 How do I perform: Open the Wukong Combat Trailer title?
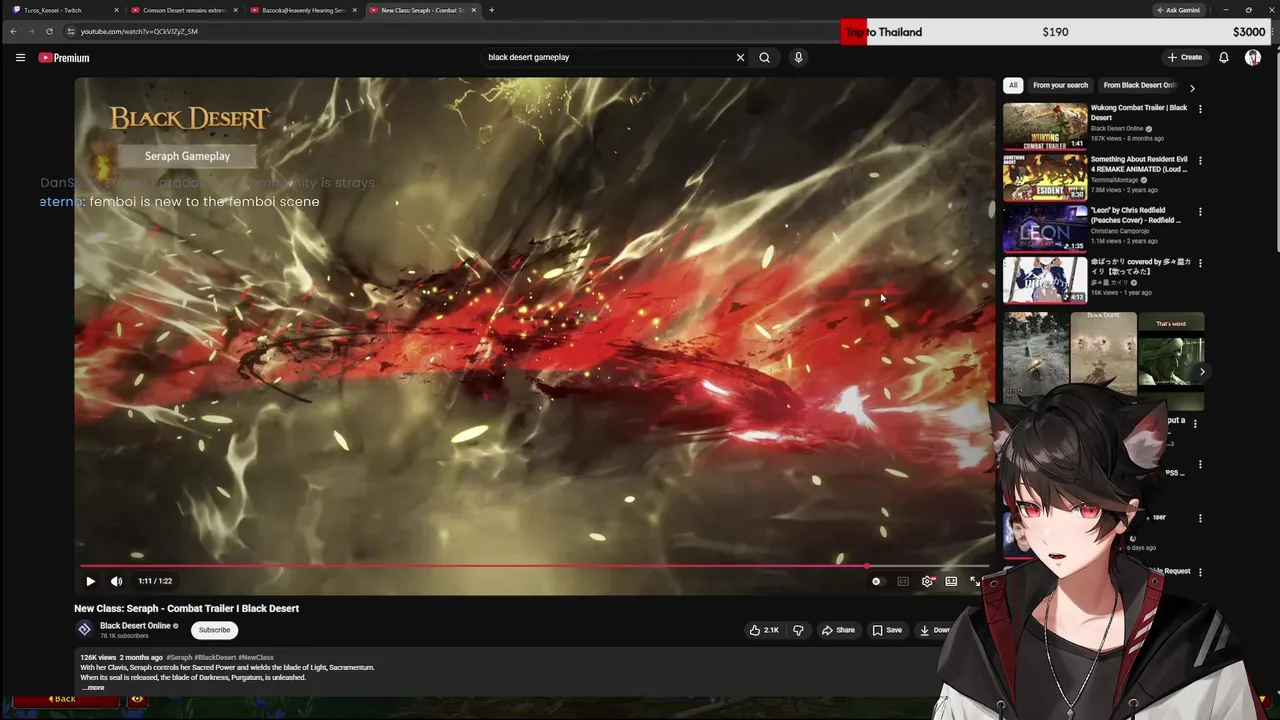tap(1139, 112)
